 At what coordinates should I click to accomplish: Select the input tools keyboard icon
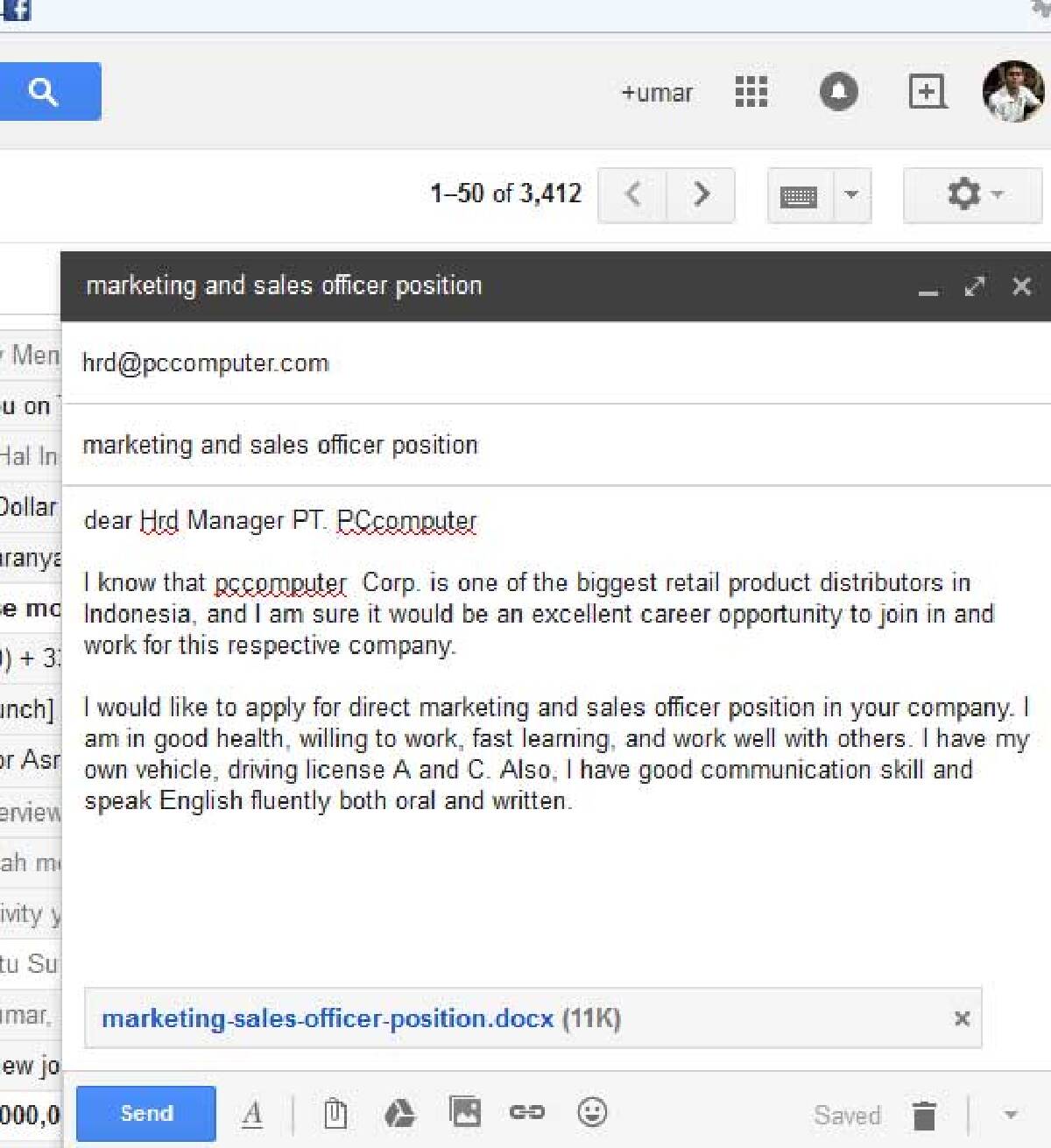click(x=799, y=195)
